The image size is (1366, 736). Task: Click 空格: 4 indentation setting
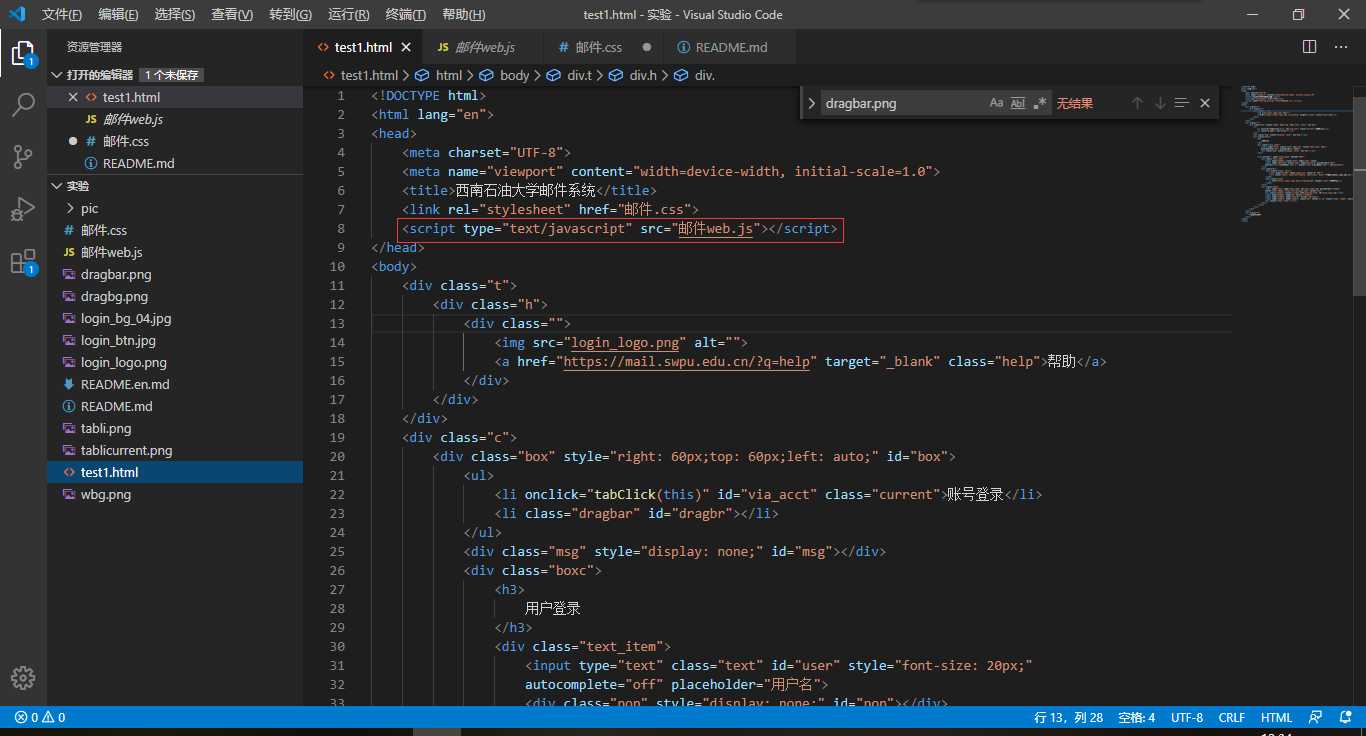click(1136, 717)
